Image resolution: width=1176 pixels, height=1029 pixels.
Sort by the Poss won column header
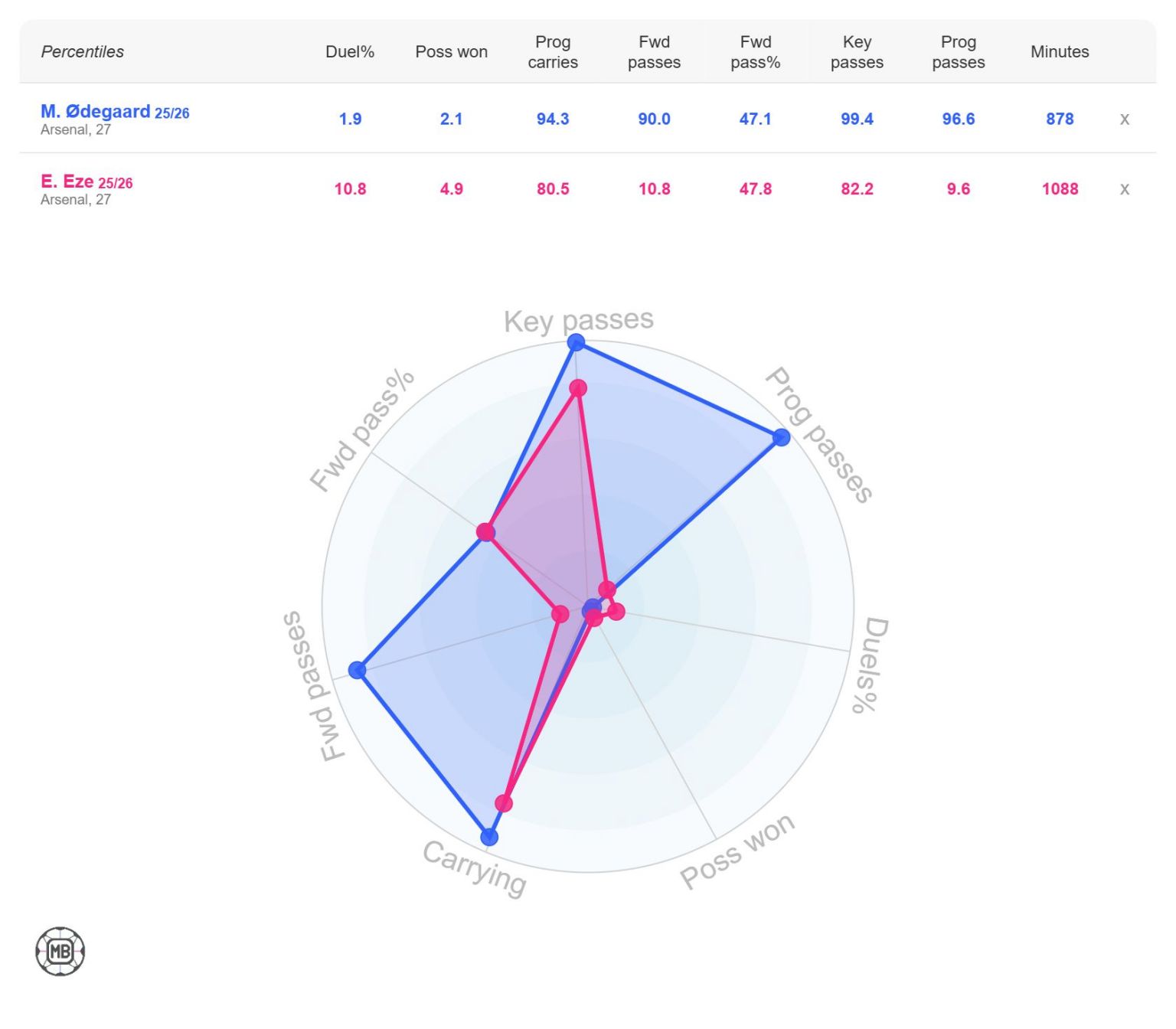pyautogui.click(x=451, y=51)
